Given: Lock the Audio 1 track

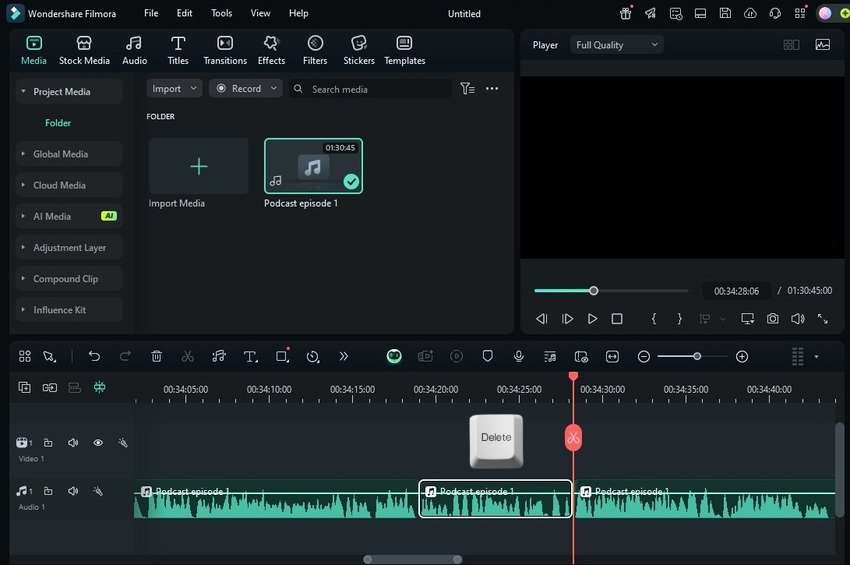Looking at the screenshot, I should (48, 491).
